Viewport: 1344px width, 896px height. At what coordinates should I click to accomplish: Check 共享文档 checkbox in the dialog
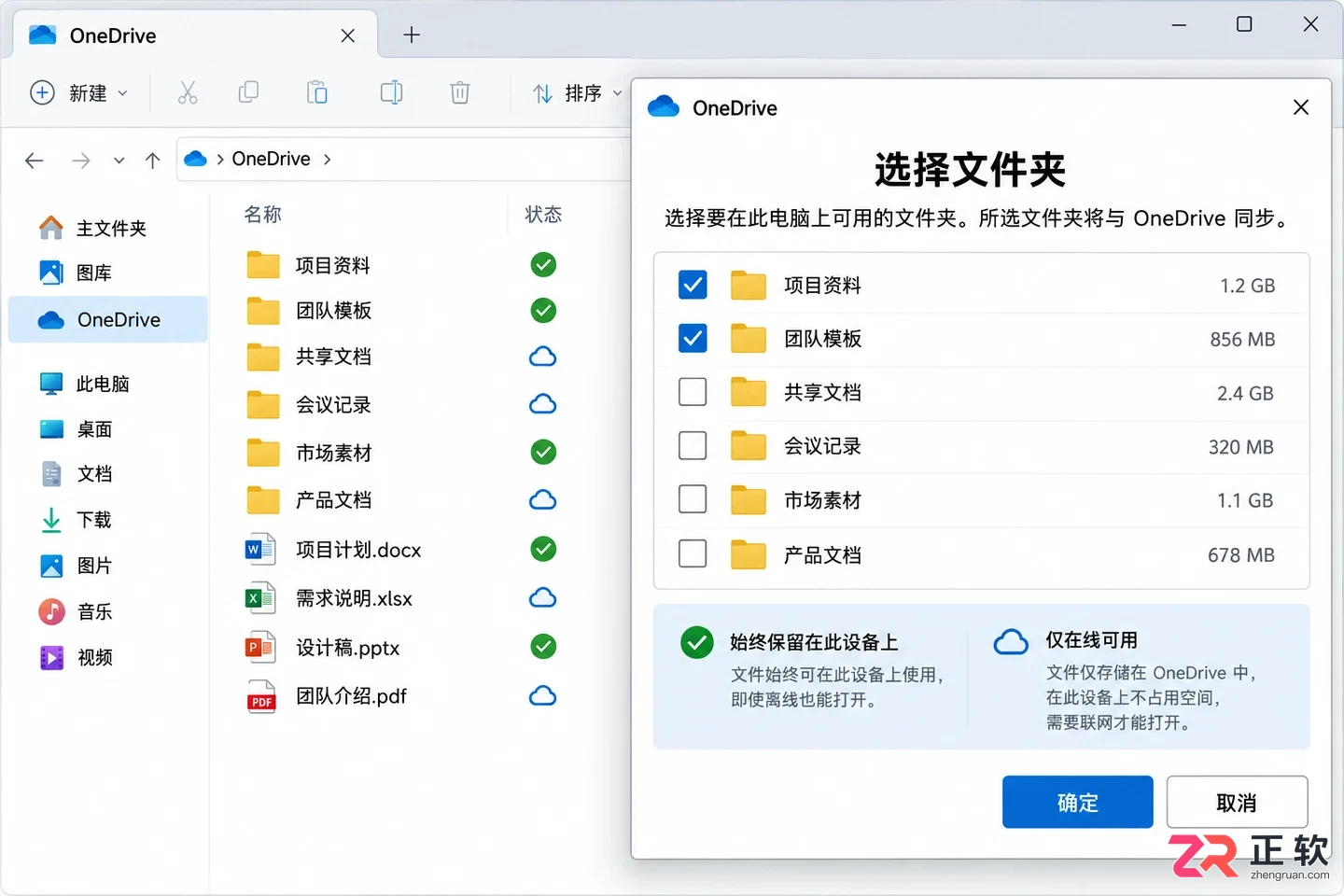[693, 392]
